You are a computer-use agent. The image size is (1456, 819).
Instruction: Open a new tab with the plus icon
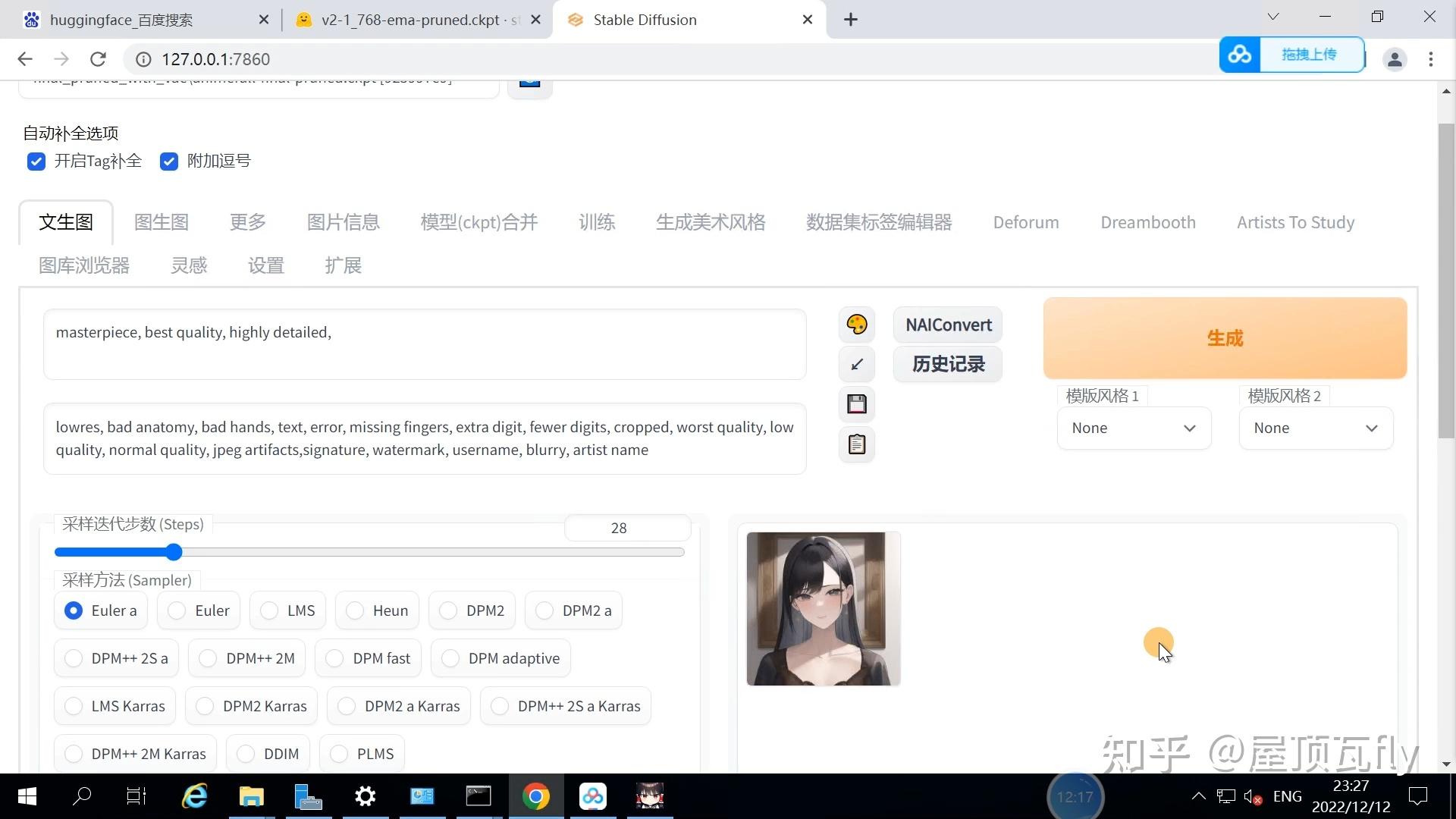[x=851, y=20]
